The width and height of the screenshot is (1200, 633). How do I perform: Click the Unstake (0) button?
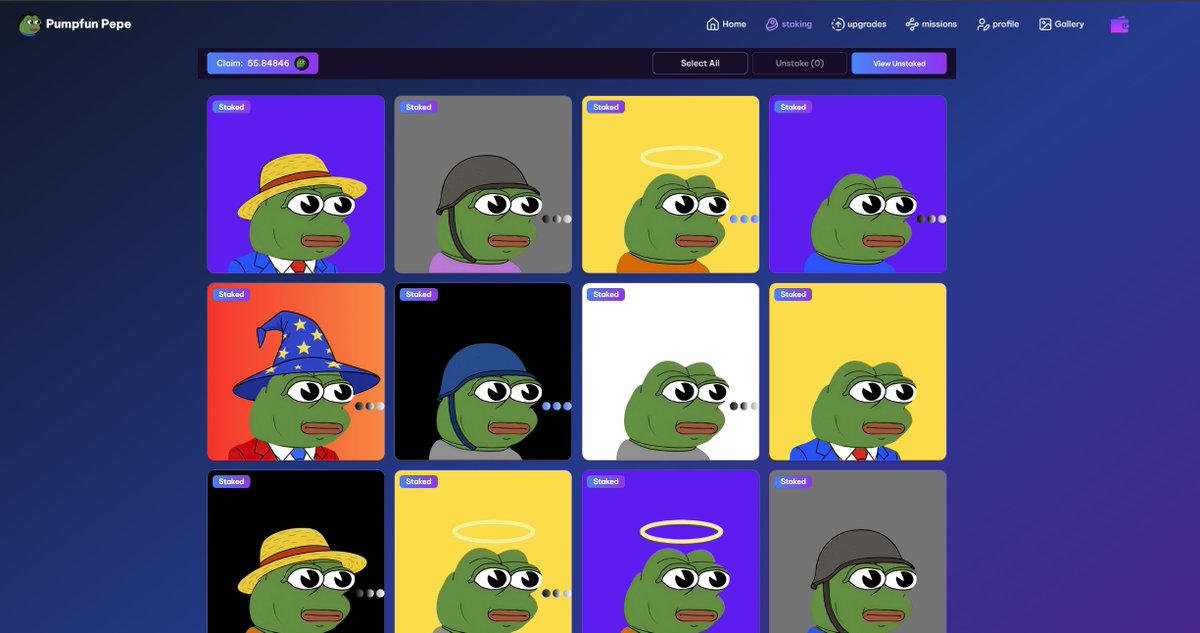click(800, 63)
